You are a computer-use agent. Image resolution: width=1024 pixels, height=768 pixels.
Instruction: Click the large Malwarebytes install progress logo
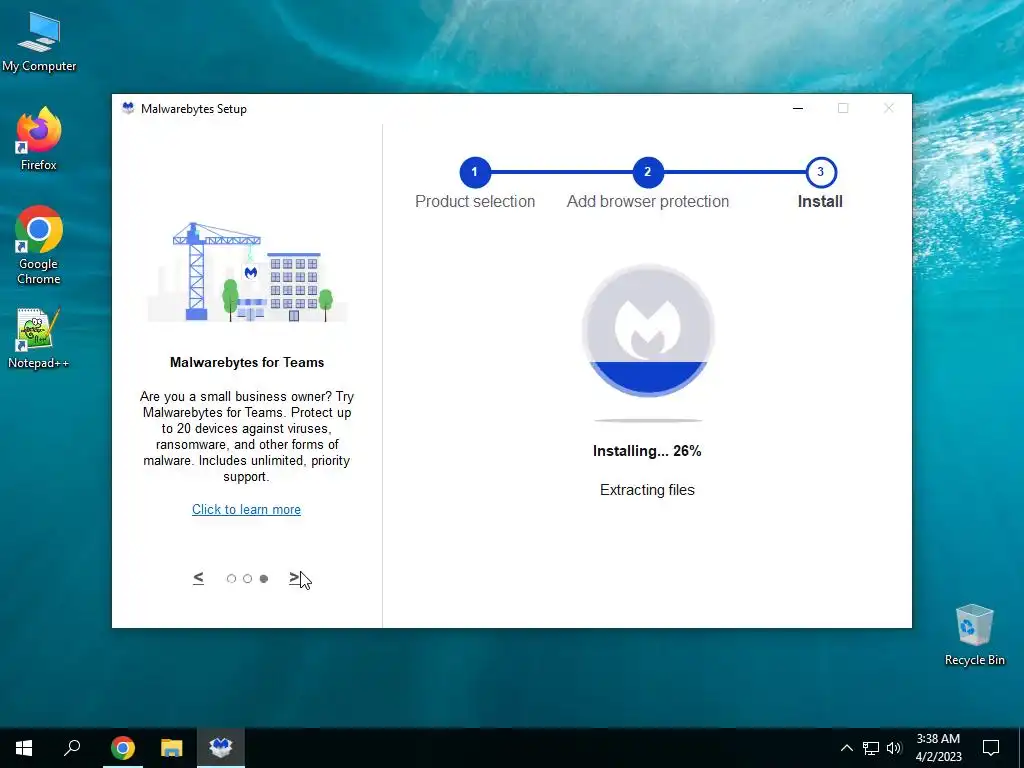(x=648, y=330)
